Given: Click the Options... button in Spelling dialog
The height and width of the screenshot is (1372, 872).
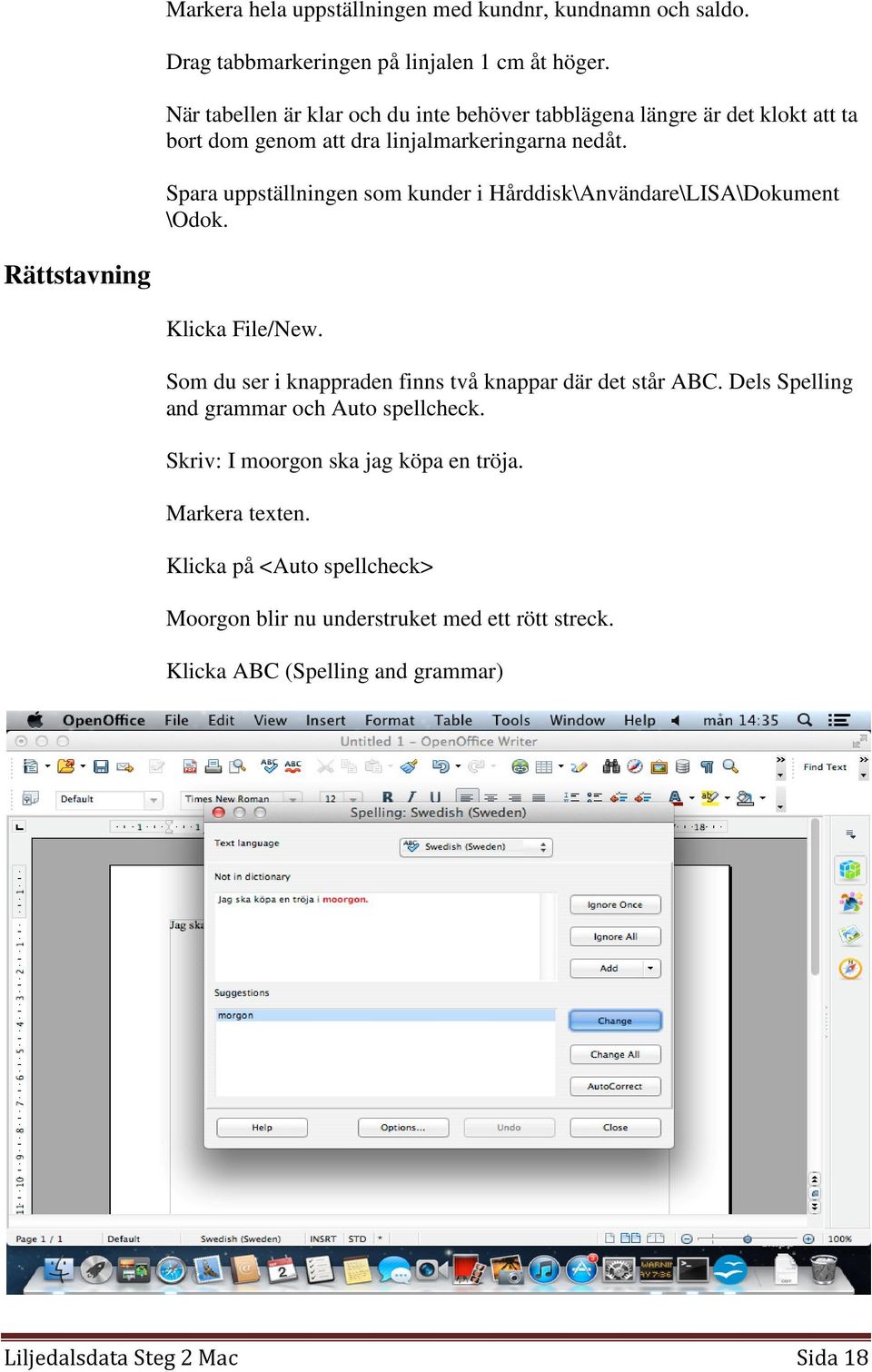Looking at the screenshot, I should [403, 1127].
